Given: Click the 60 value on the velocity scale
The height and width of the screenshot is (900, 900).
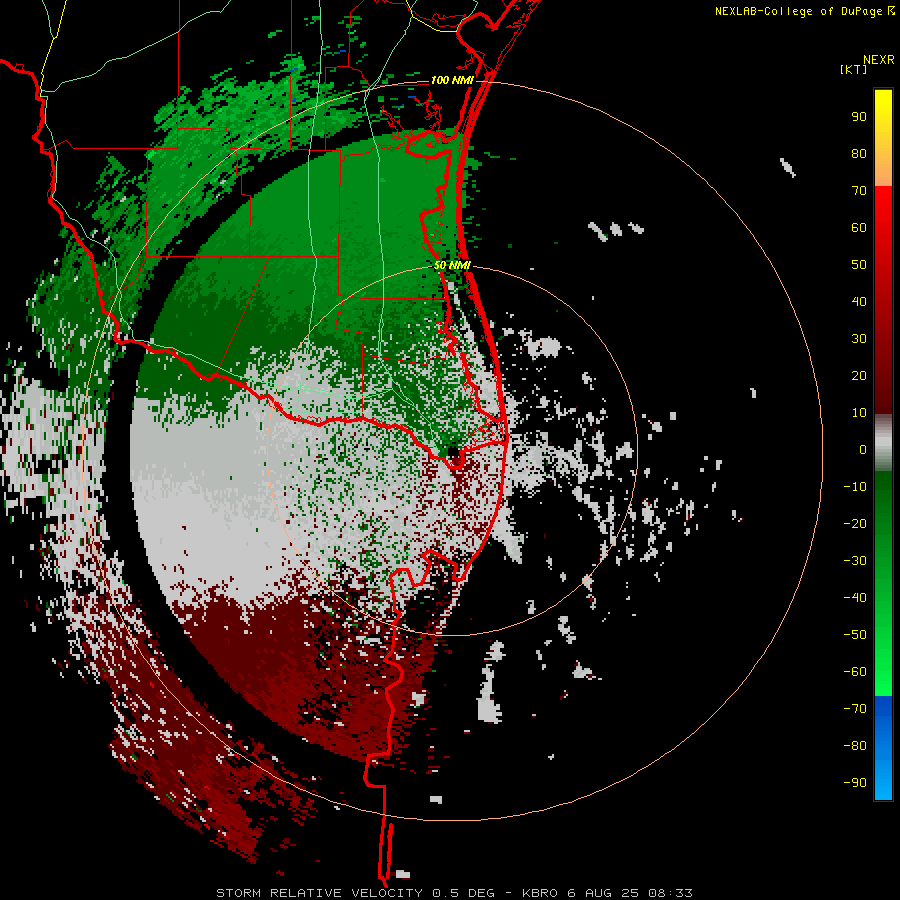Looking at the screenshot, I should 859,228.
